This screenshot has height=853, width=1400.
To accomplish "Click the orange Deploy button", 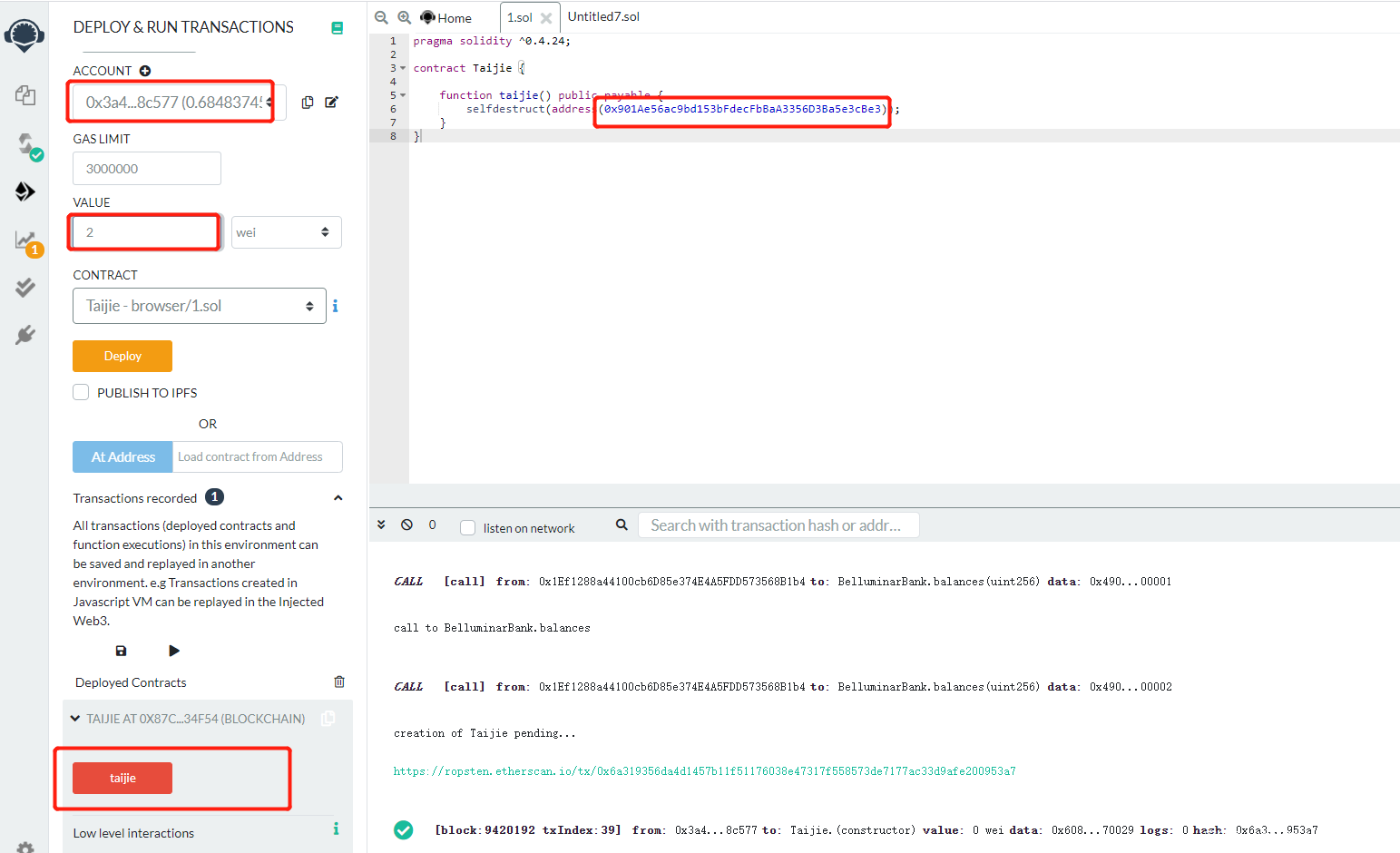I will click(x=122, y=356).
